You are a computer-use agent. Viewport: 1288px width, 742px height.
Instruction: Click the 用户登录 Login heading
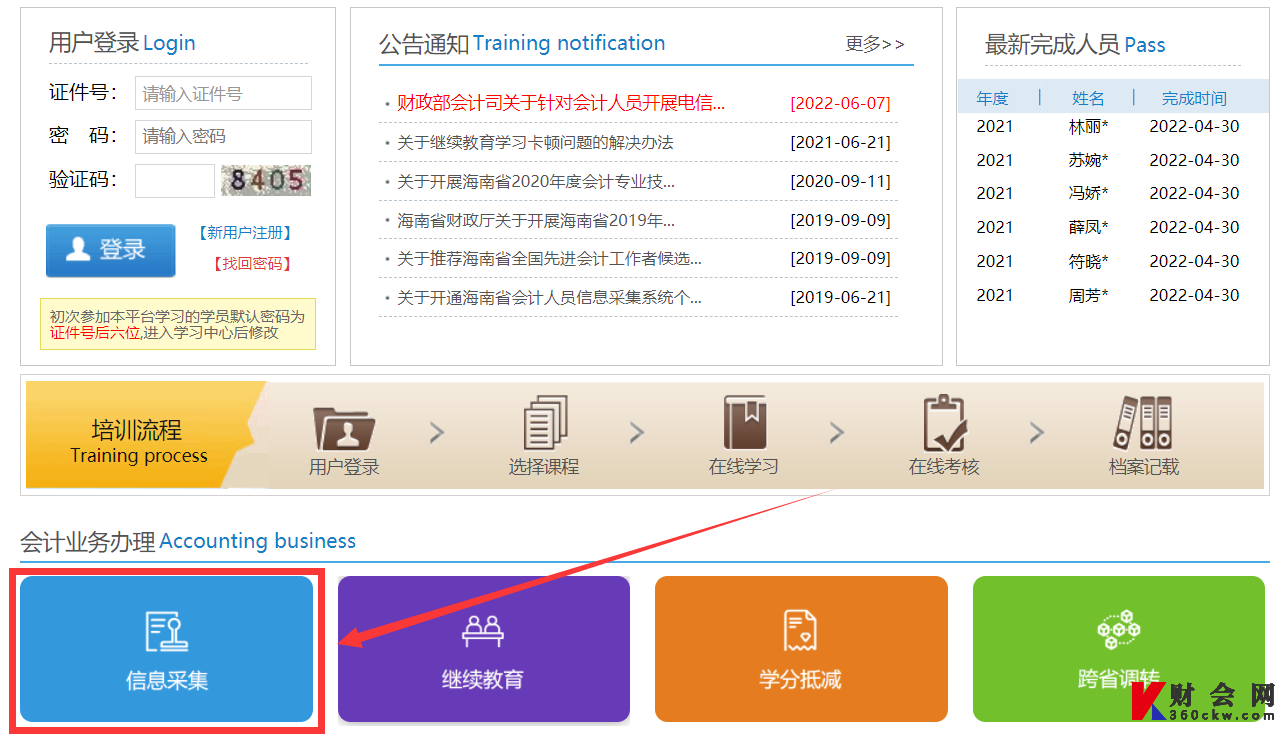(x=122, y=43)
